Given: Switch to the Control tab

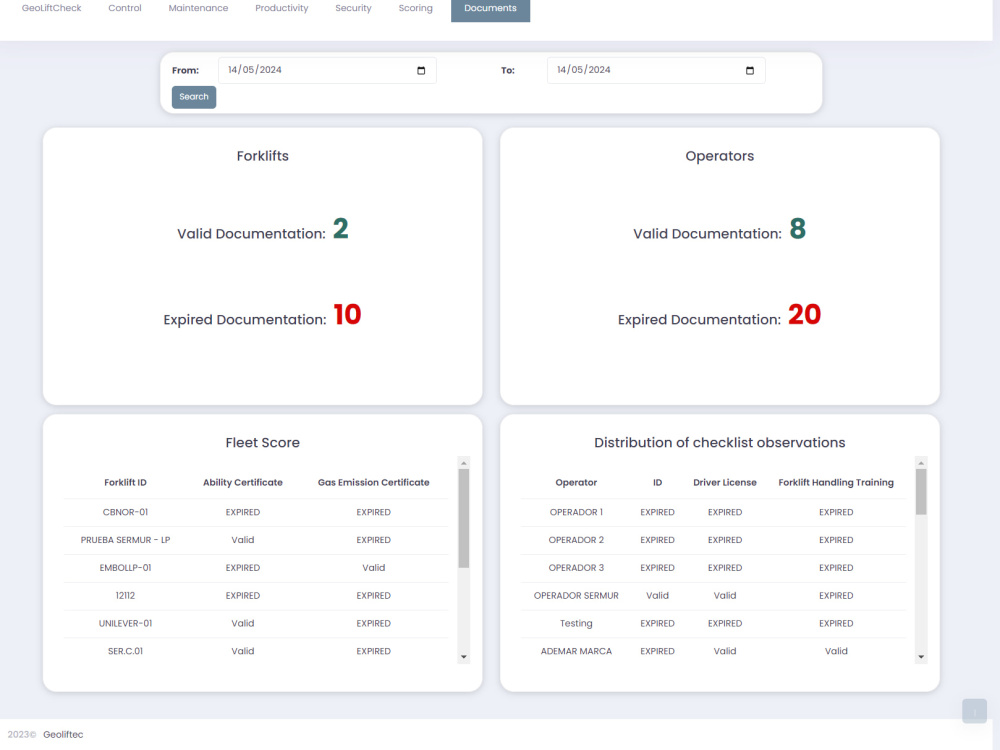Looking at the screenshot, I should tap(125, 8).
